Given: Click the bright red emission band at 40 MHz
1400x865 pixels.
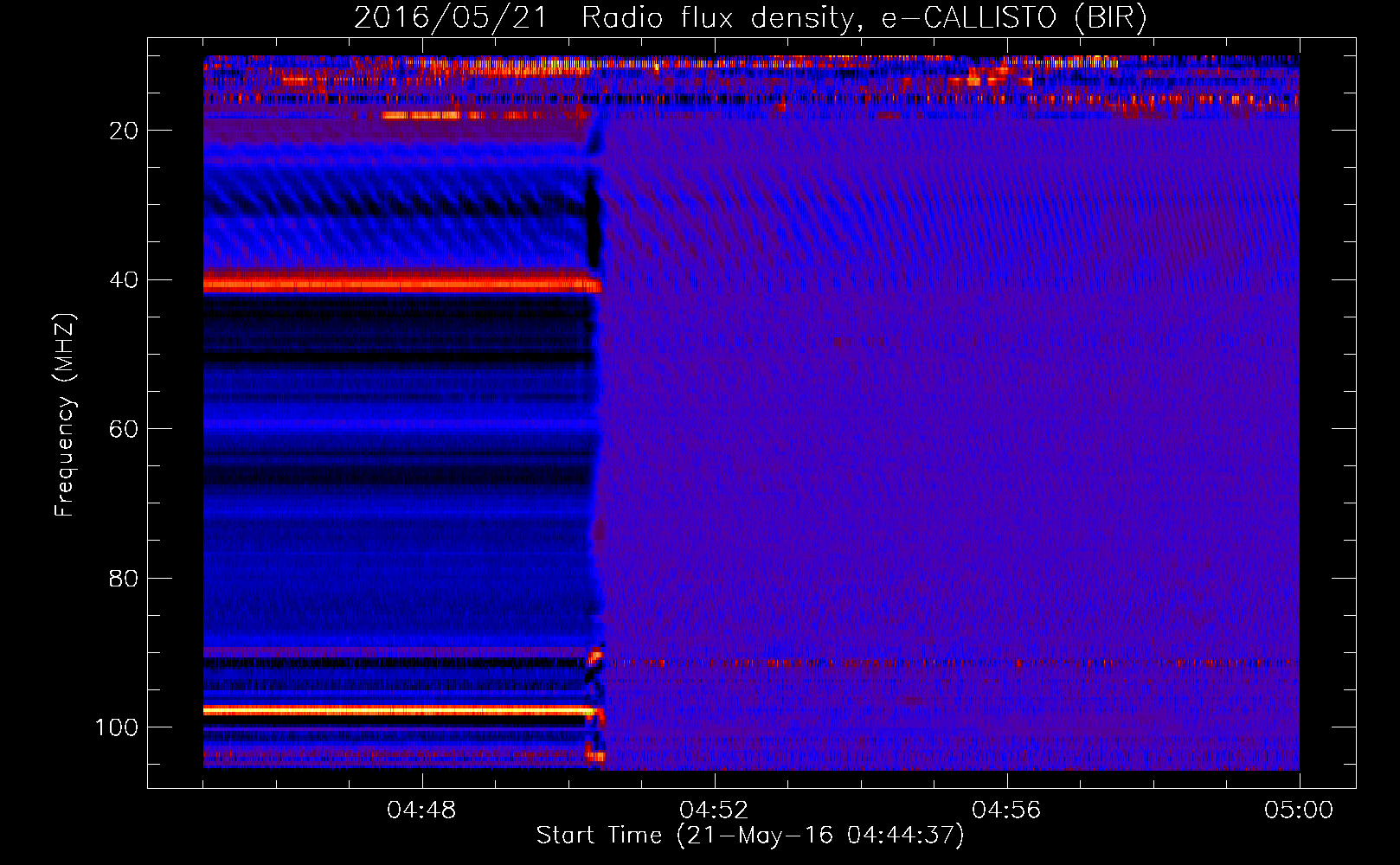Looking at the screenshot, I should [x=402, y=283].
